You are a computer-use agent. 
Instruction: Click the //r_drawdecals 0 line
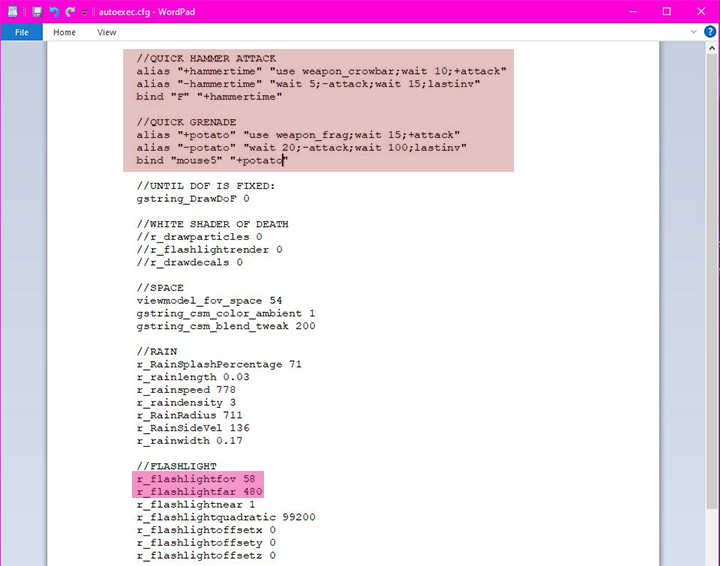coord(190,262)
